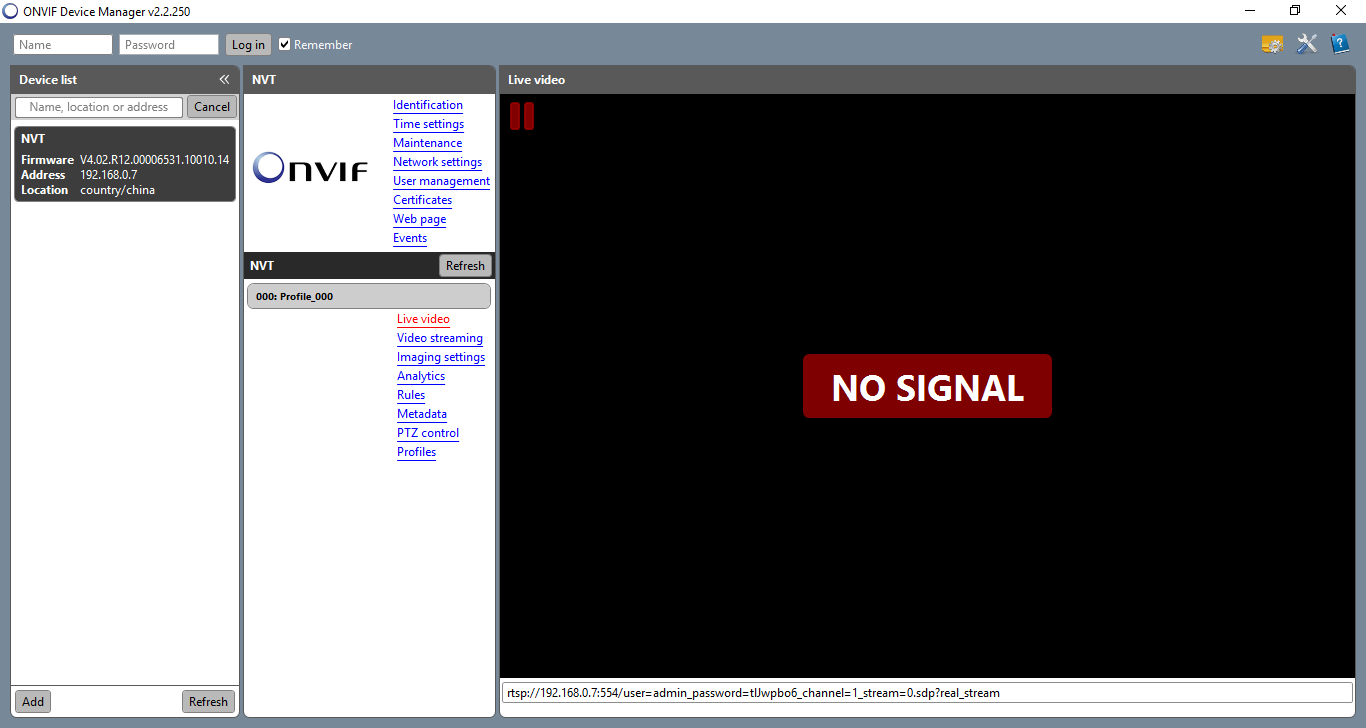Open the Identification settings link
Image resolution: width=1366 pixels, height=728 pixels.
427,105
